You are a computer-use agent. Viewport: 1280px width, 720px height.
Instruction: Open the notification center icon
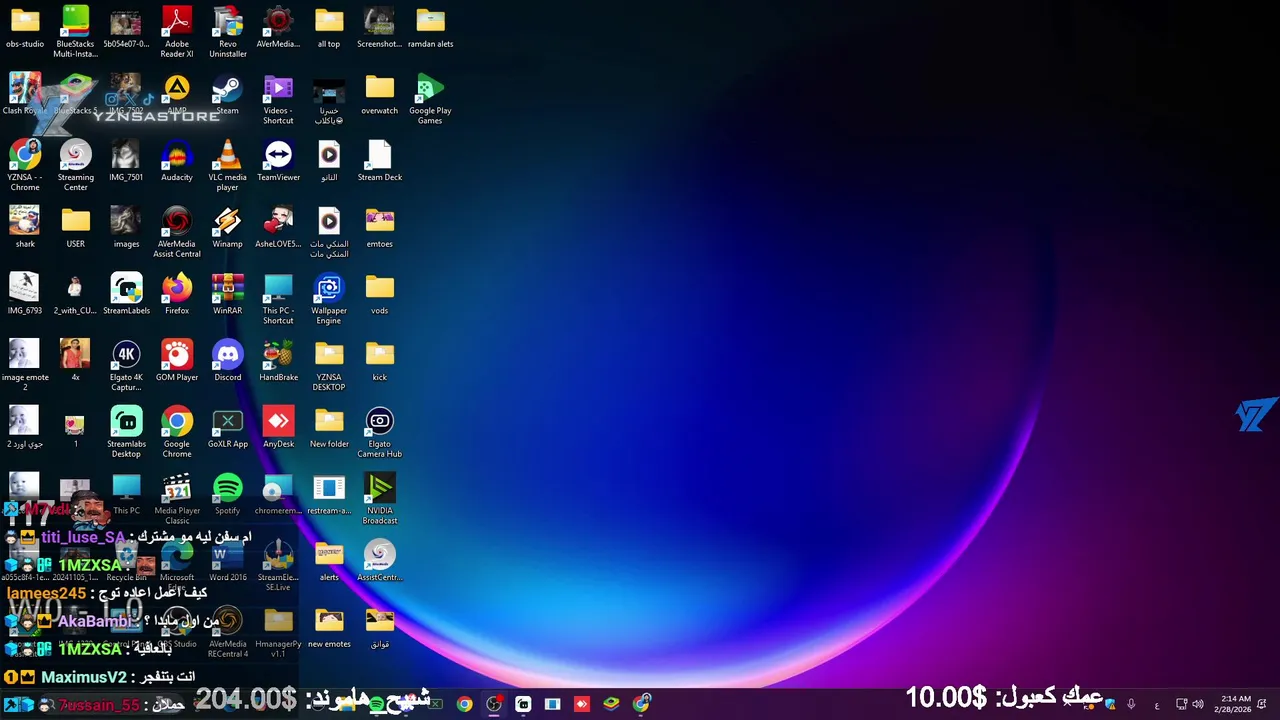[1263, 704]
